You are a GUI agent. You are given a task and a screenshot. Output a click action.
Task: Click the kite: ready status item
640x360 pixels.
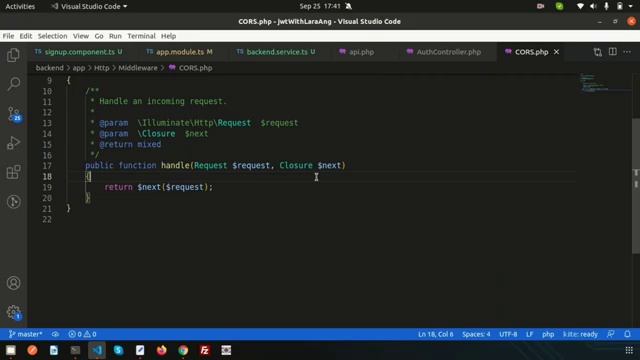580,334
